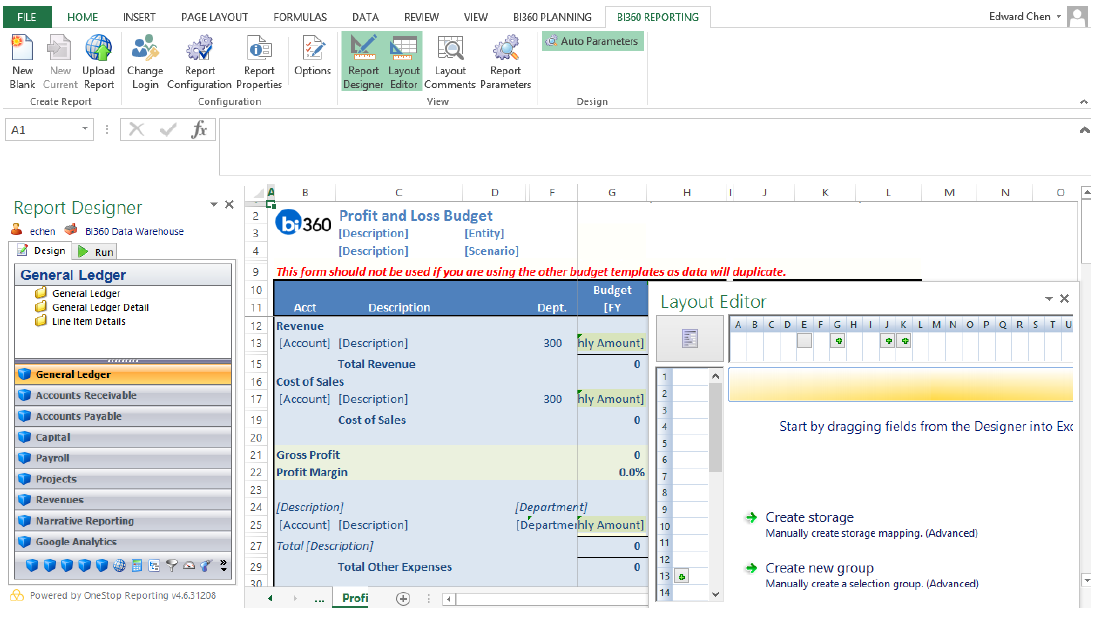
Task: Open Report Configuration from the ribbon
Action: 200,62
